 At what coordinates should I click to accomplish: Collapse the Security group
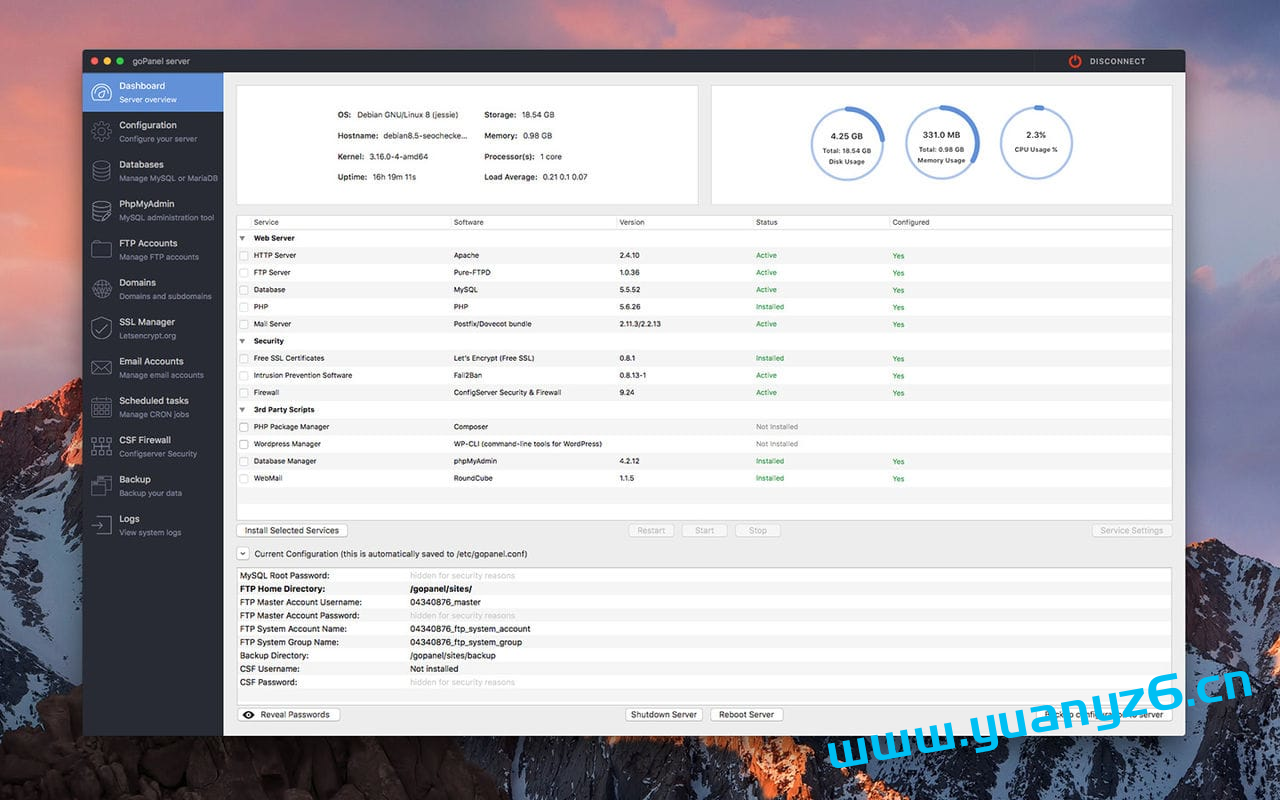pyautogui.click(x=242, y=341)
